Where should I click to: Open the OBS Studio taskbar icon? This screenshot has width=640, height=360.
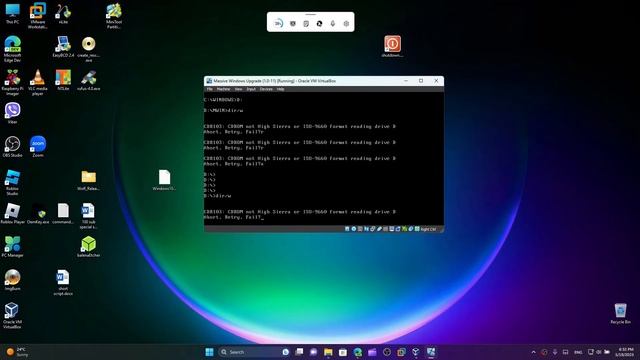point(387,352)
